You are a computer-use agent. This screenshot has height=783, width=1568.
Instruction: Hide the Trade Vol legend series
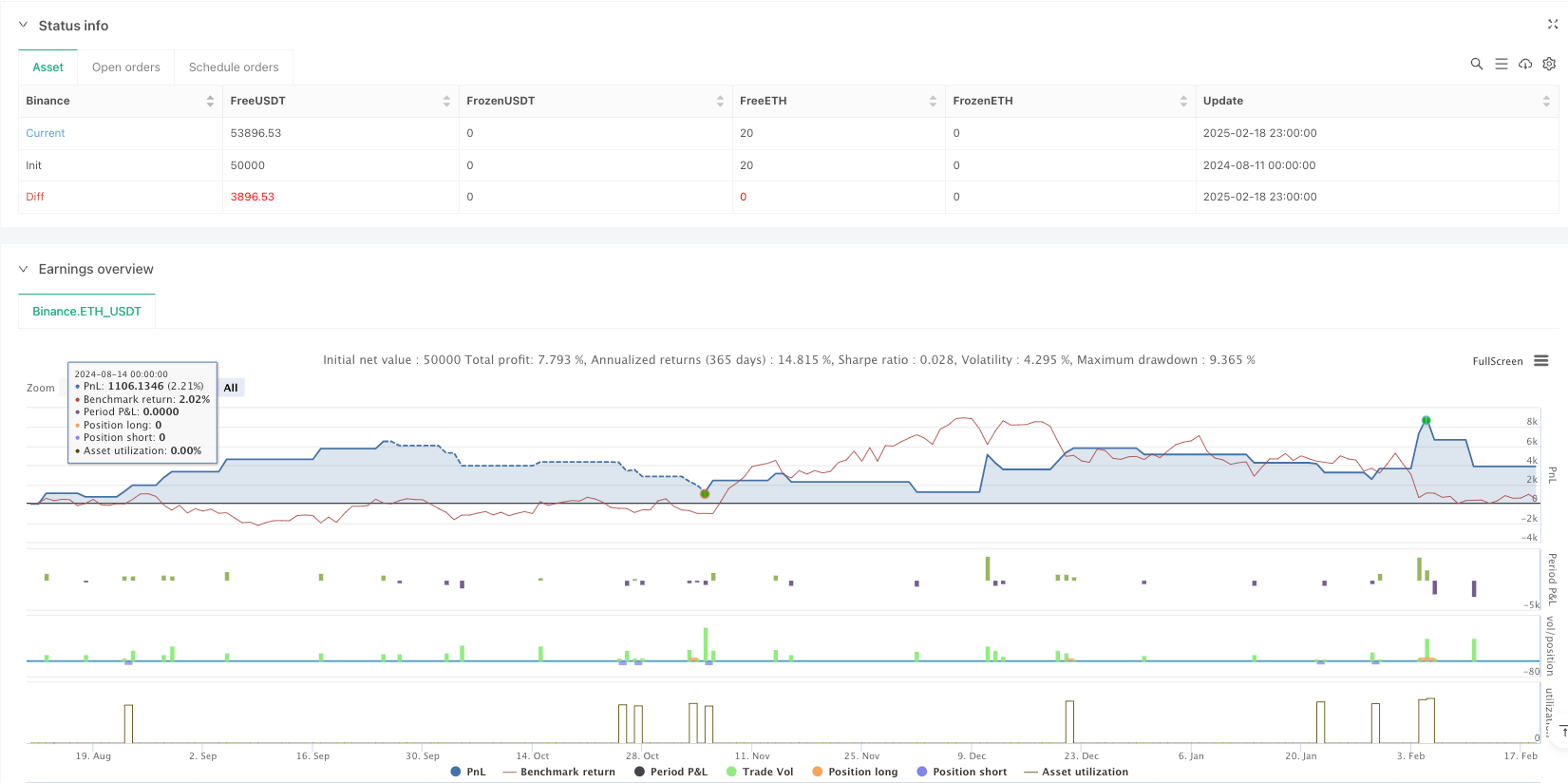760,772
